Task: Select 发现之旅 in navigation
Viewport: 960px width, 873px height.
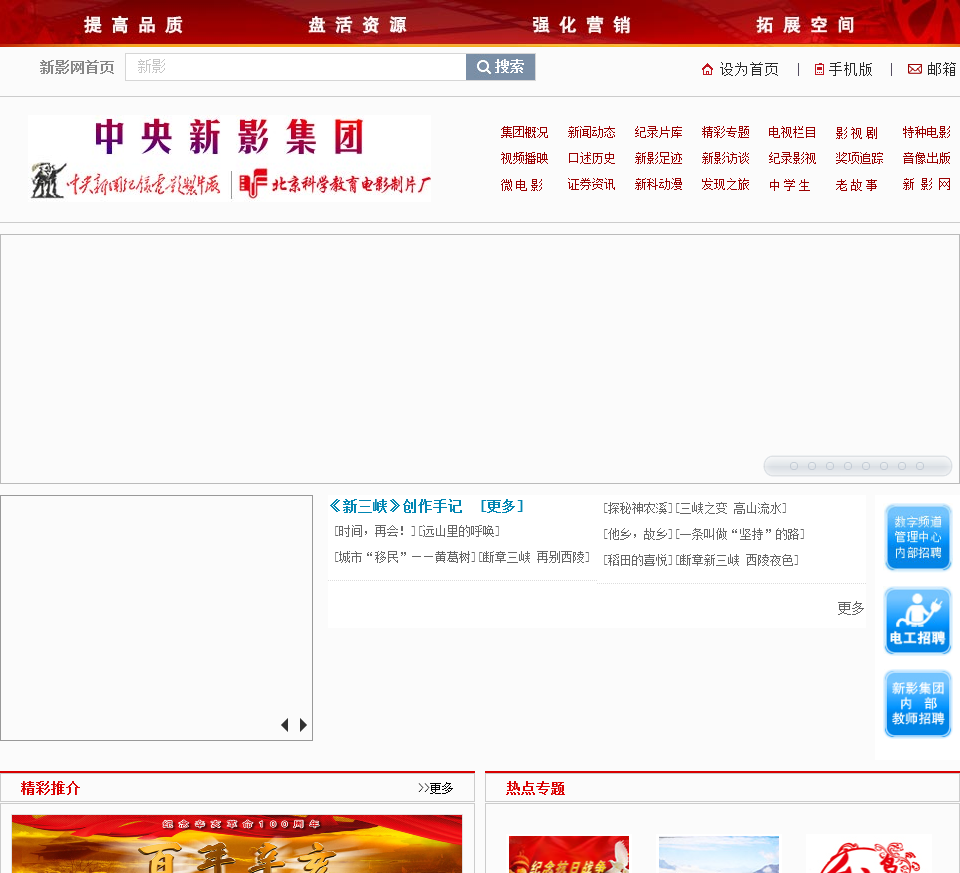Action: pos(726,184)
